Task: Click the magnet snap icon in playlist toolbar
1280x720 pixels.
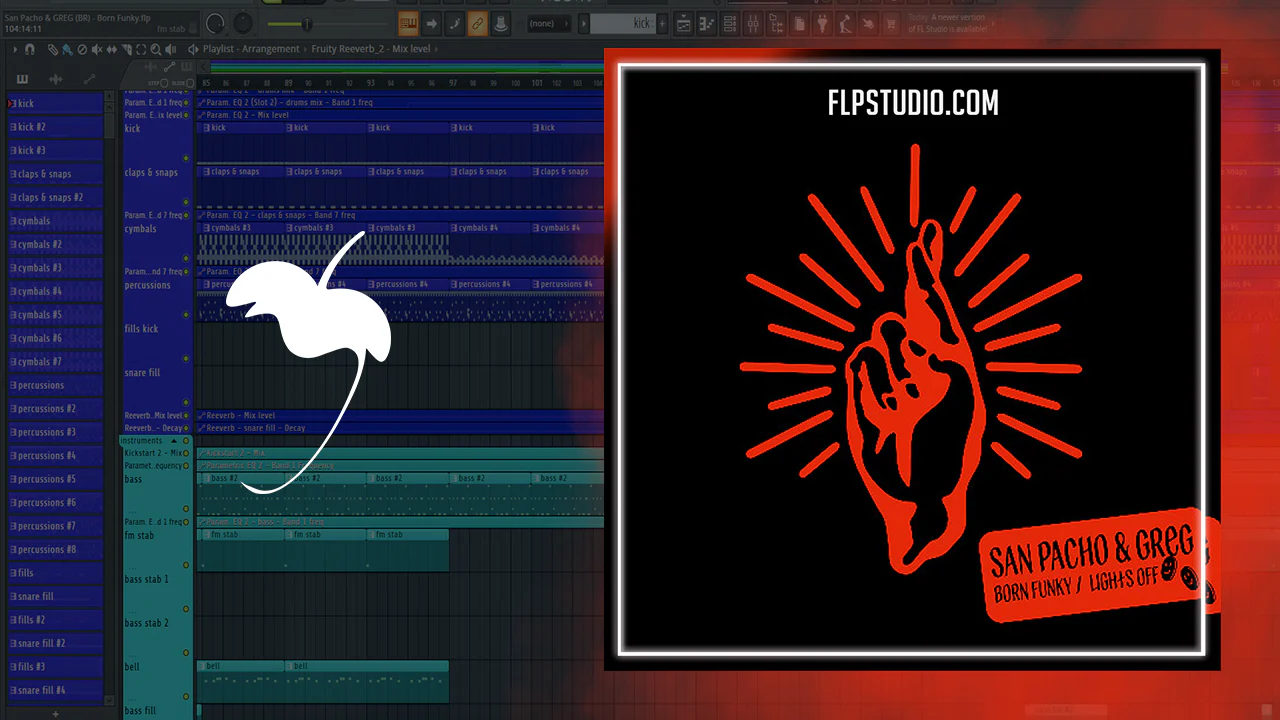Action: 30,49
